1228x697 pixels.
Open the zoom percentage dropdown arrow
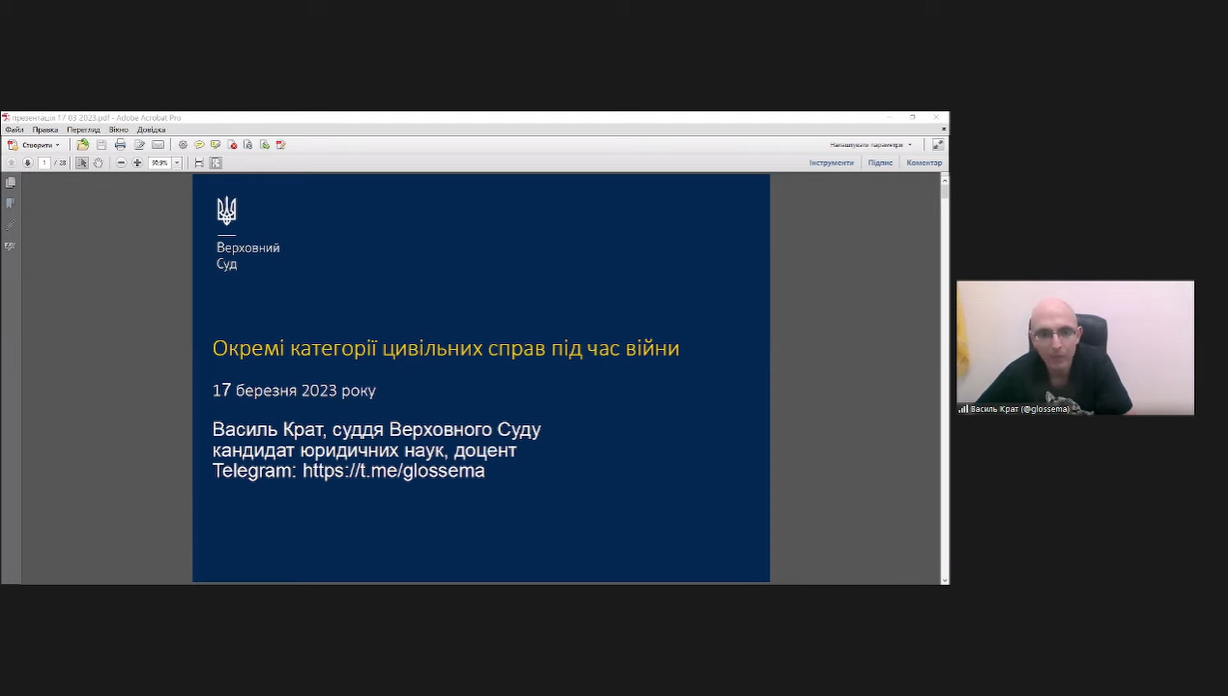(x=177, y=163)
